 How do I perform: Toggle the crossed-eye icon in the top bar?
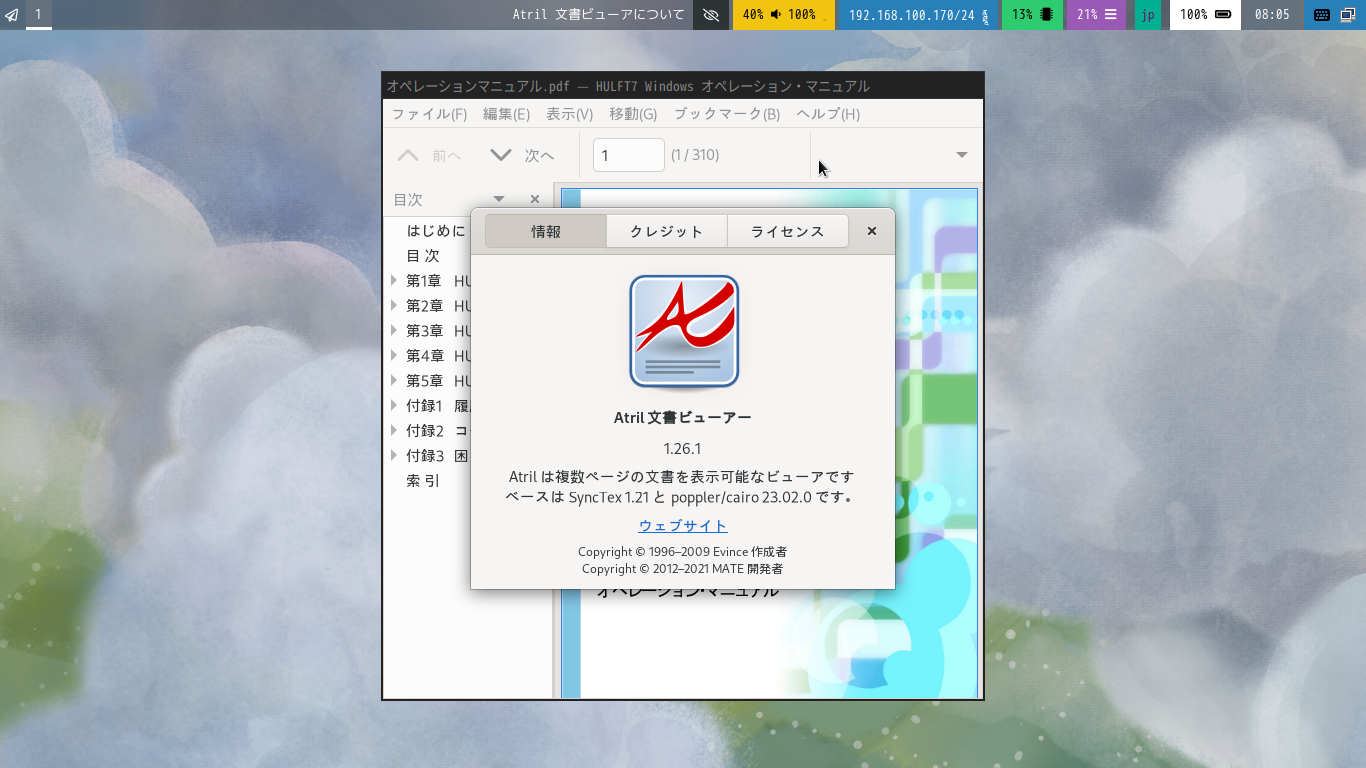711,15
